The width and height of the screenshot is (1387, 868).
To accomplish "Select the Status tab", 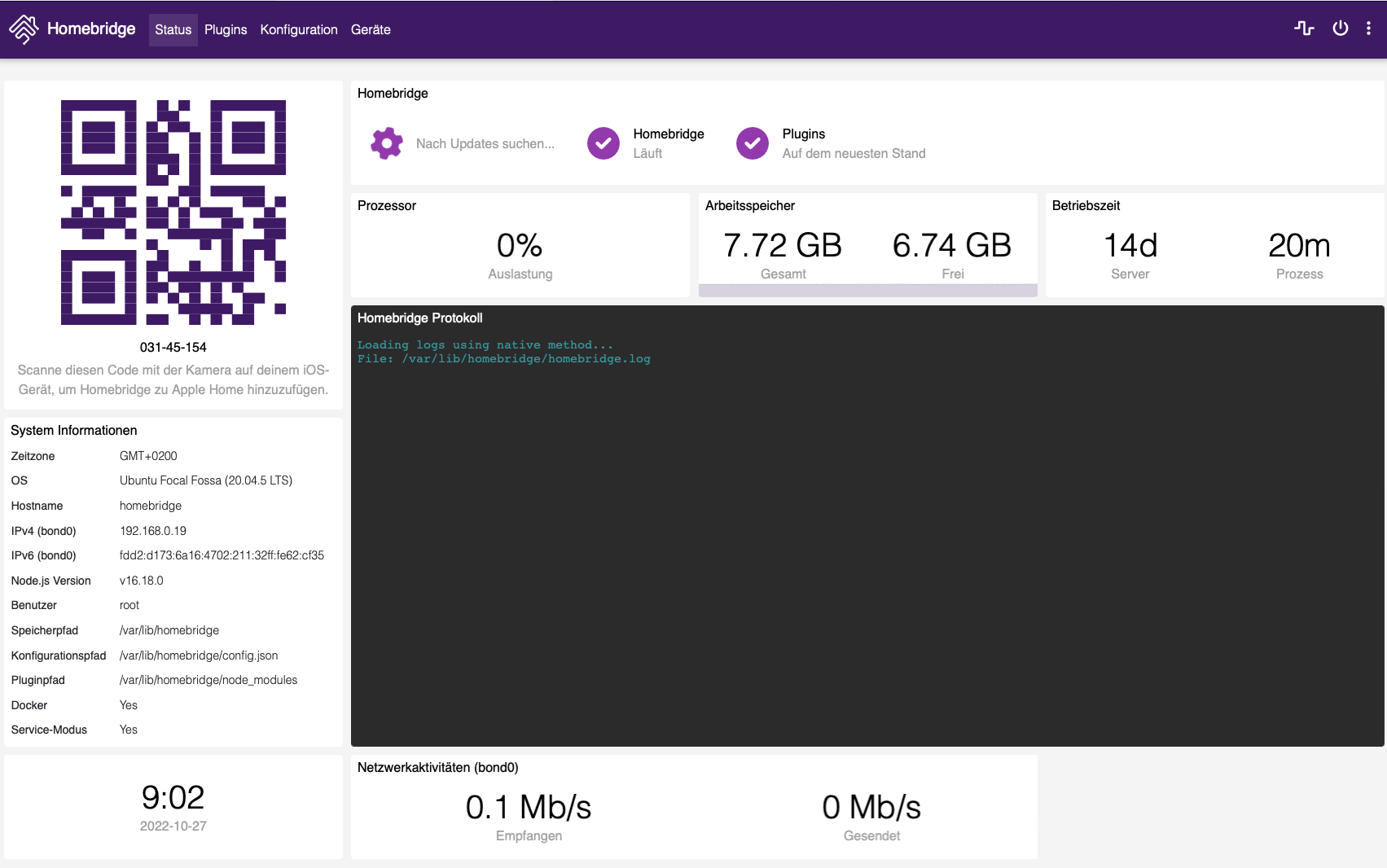I will click(x=173, y=29).
